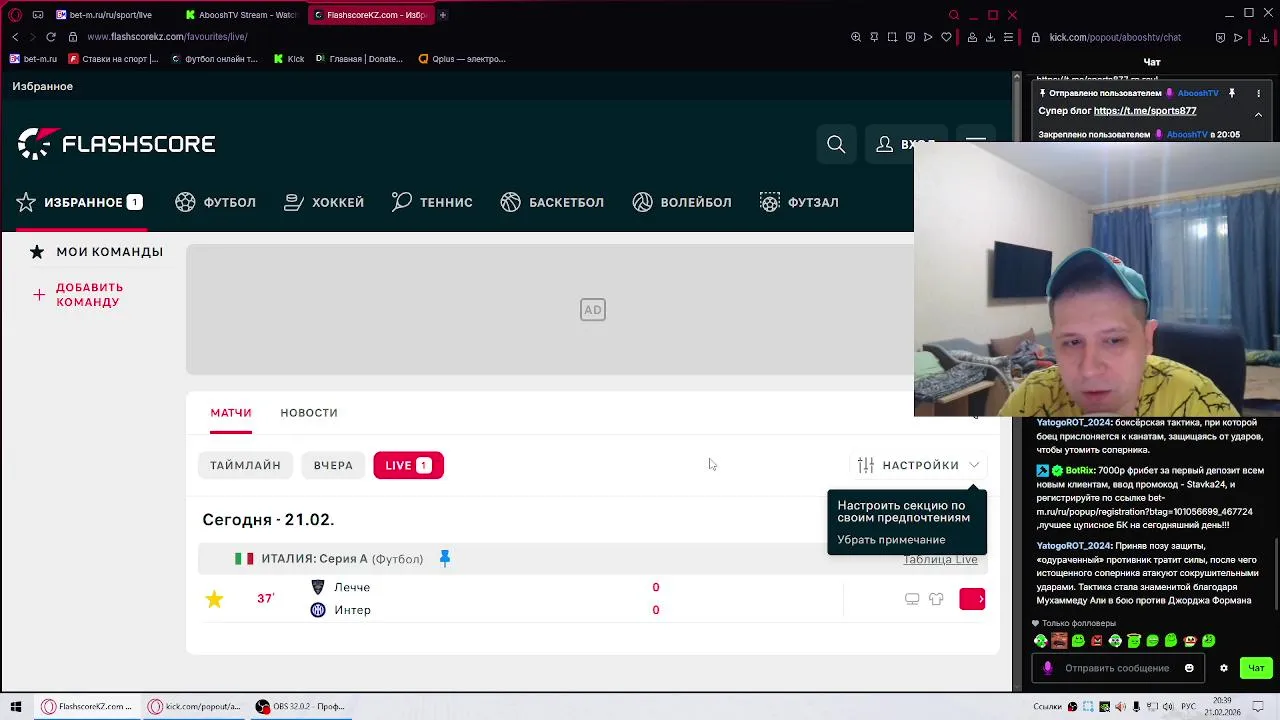Image resolution: width=1280 pixels, height=720 pixels.
Task: Choose the Таймлайн filter
Action: click(245, 465)
